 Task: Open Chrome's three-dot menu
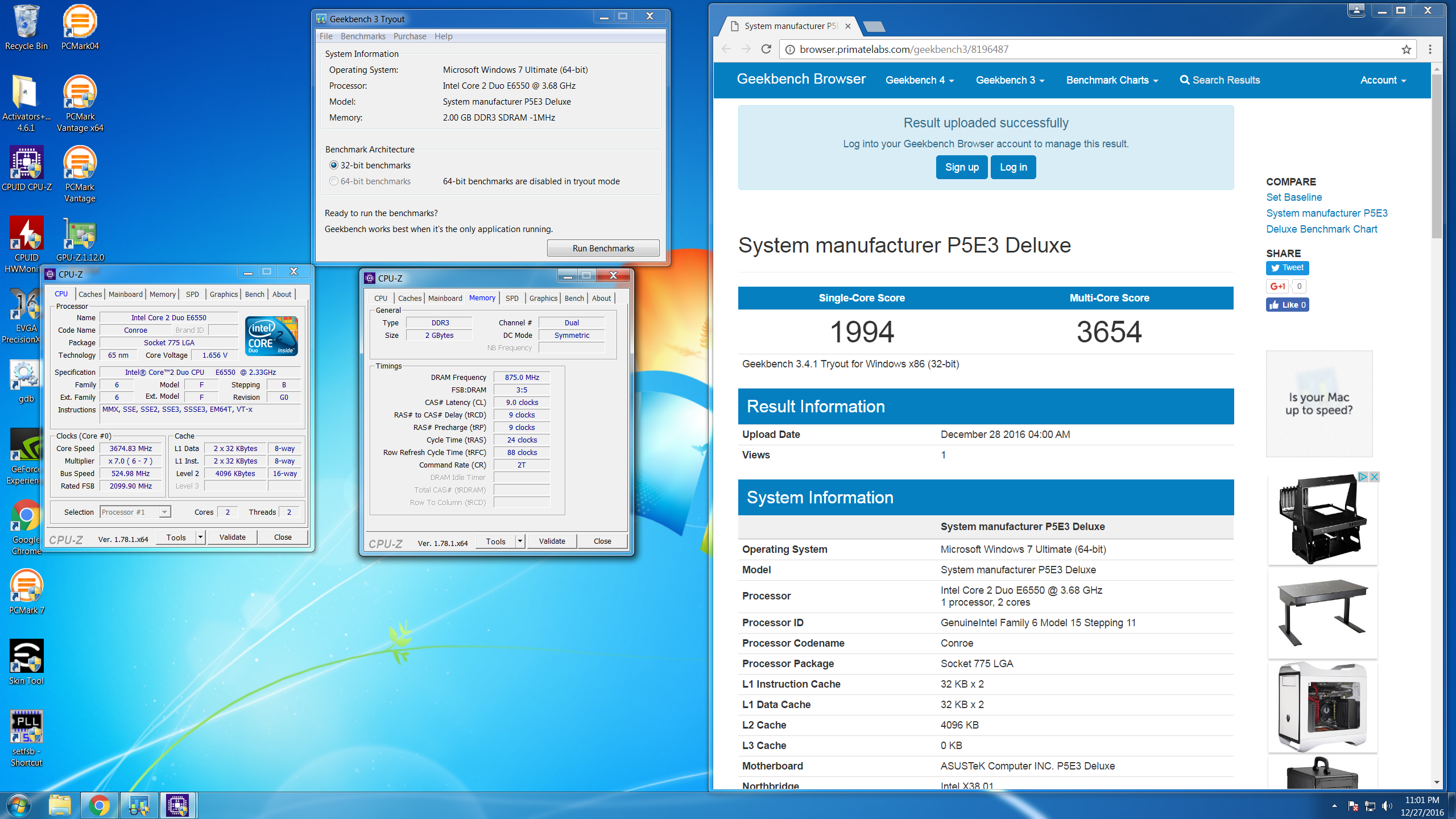pyautogui.click(x=1430, y=49)
